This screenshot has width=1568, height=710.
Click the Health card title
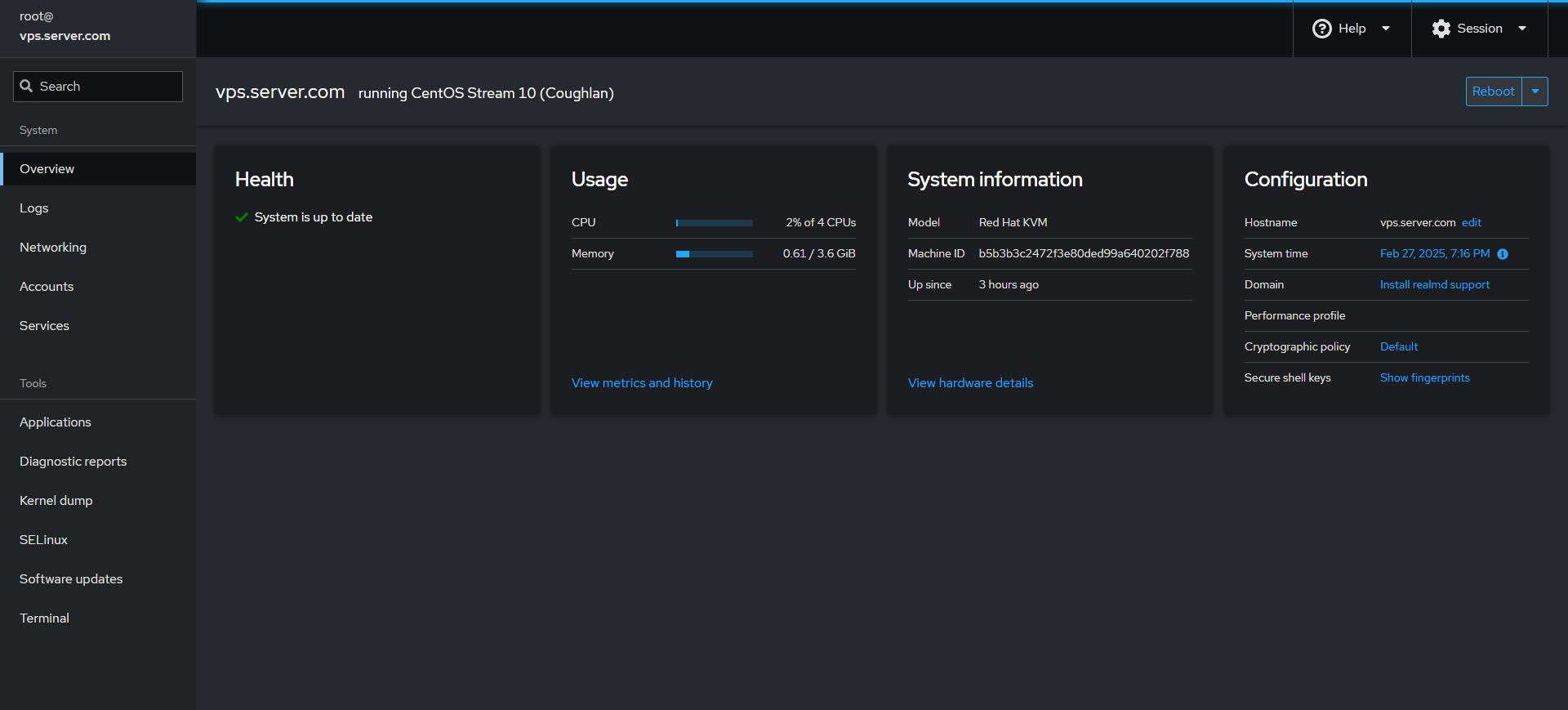[x=265, y=180]
